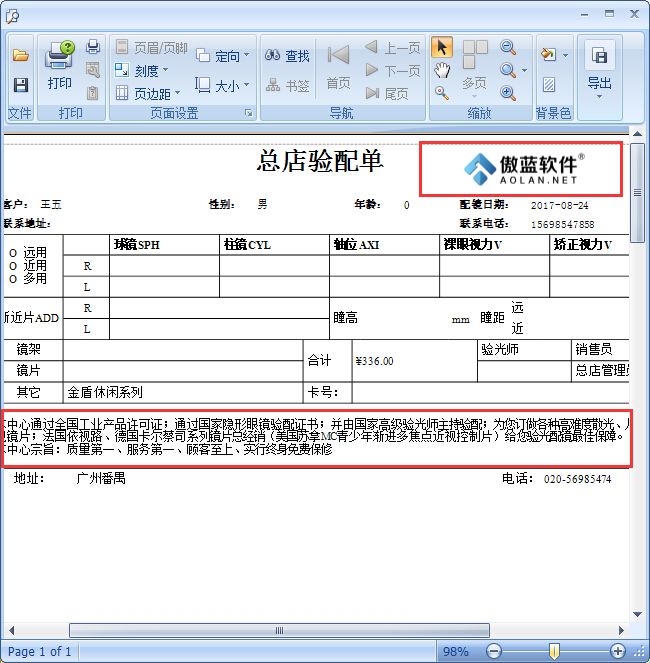Open the background color fill dropdown
This screenshot has width=650, height=663.
(553, 55)
